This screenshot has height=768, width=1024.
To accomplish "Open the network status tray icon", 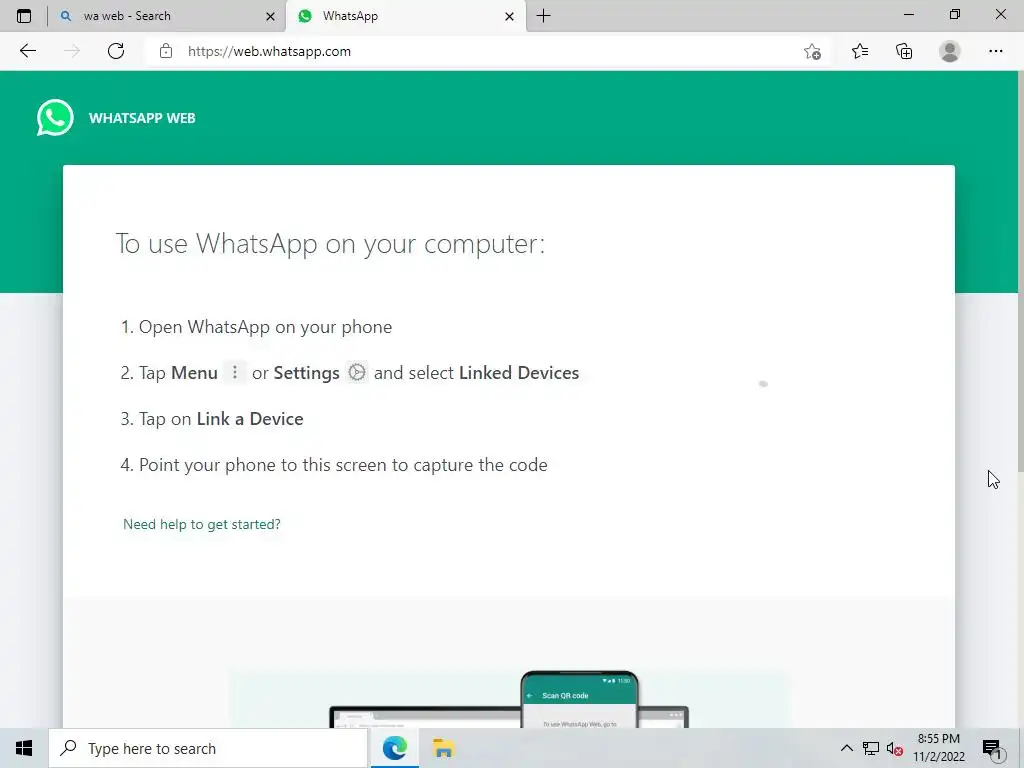I will click(x=871, y=748).
